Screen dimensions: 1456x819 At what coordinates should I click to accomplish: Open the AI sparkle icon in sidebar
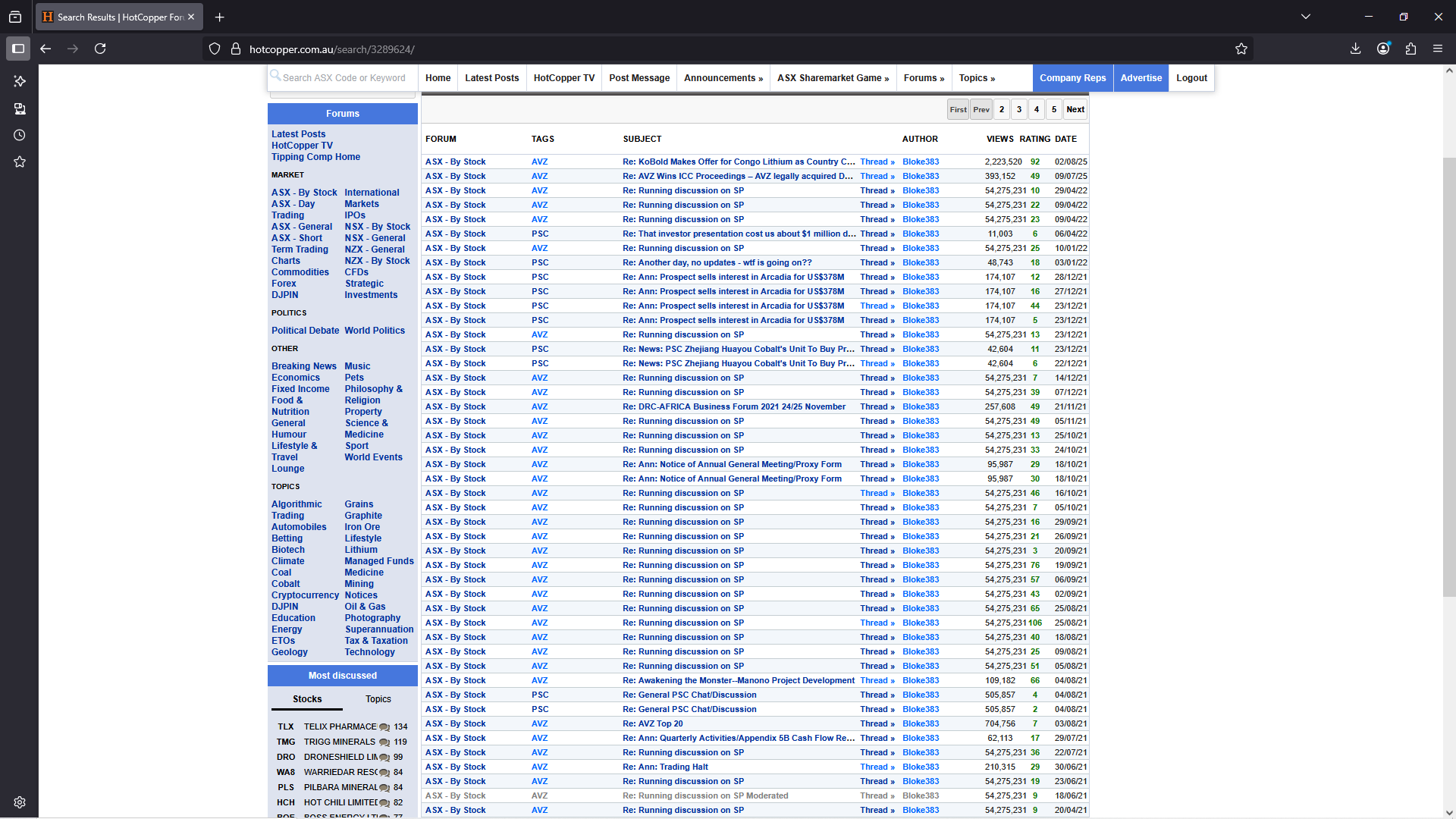click(x=20, y=81)
